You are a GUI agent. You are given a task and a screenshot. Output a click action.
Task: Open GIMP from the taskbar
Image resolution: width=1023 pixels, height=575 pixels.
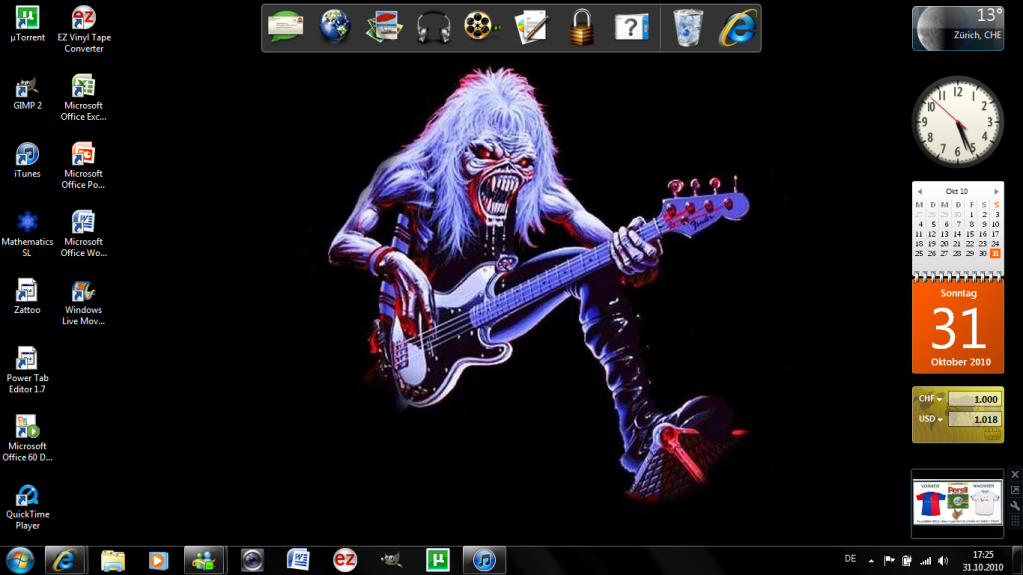point(391,561)
